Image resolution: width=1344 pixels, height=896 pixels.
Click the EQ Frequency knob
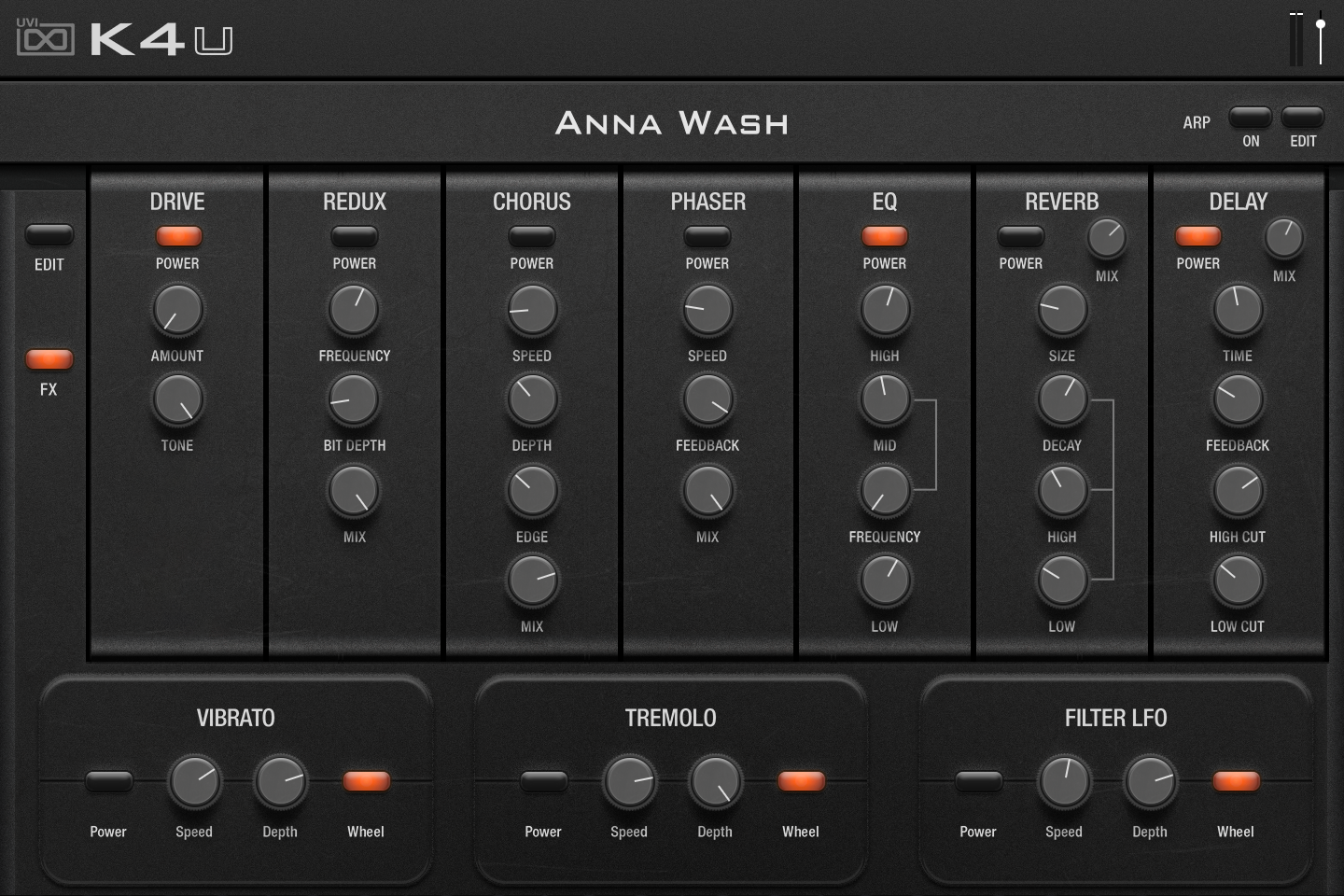(885, 490)
